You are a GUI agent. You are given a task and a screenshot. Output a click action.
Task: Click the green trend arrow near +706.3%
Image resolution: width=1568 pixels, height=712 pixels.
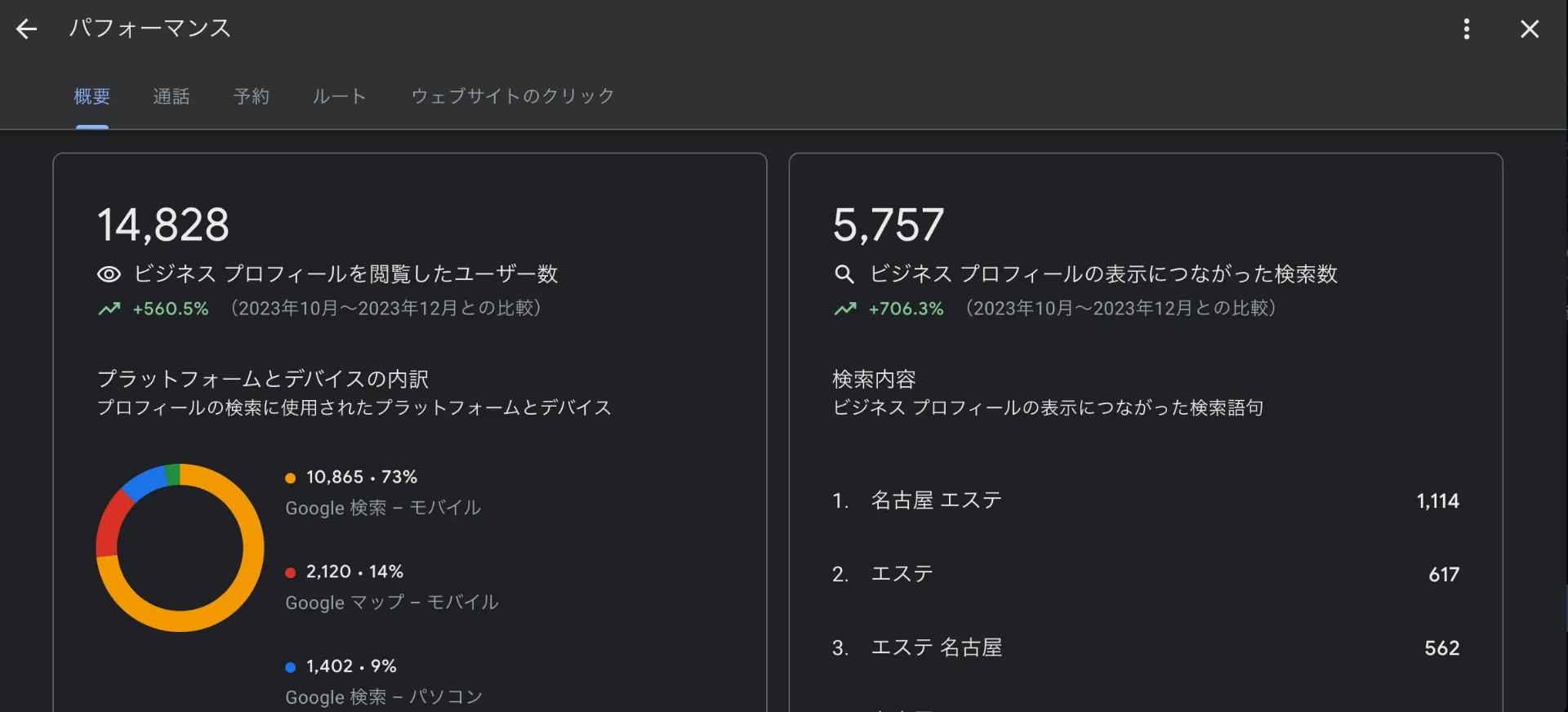click(845, 309)
